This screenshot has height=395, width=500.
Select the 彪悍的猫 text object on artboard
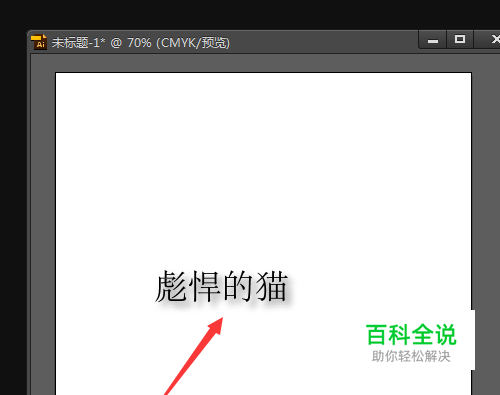221,287
